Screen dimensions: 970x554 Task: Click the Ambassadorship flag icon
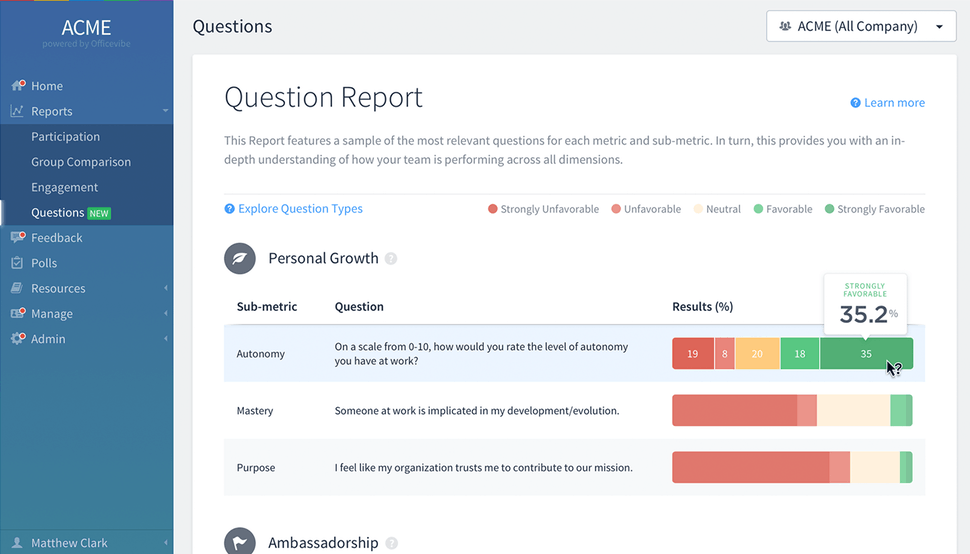click(240, 542)
